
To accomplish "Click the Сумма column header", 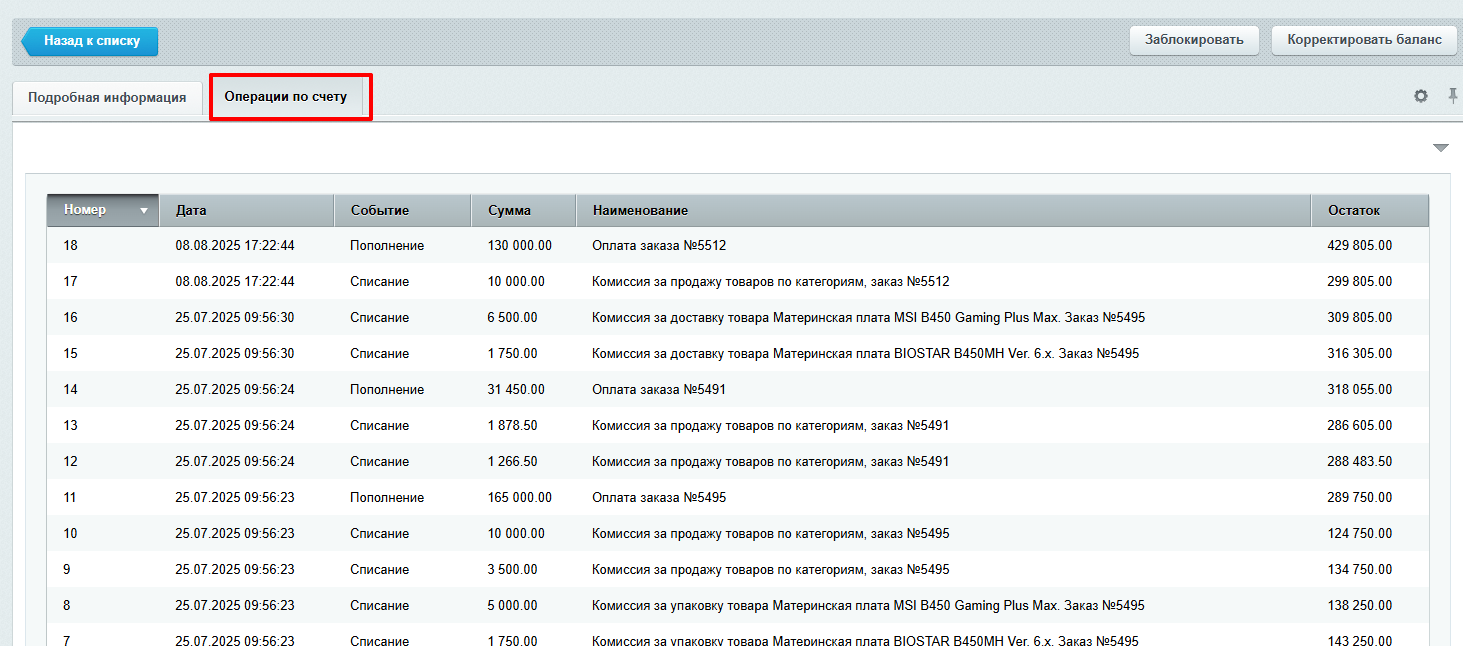I will [x=523, y=211].
